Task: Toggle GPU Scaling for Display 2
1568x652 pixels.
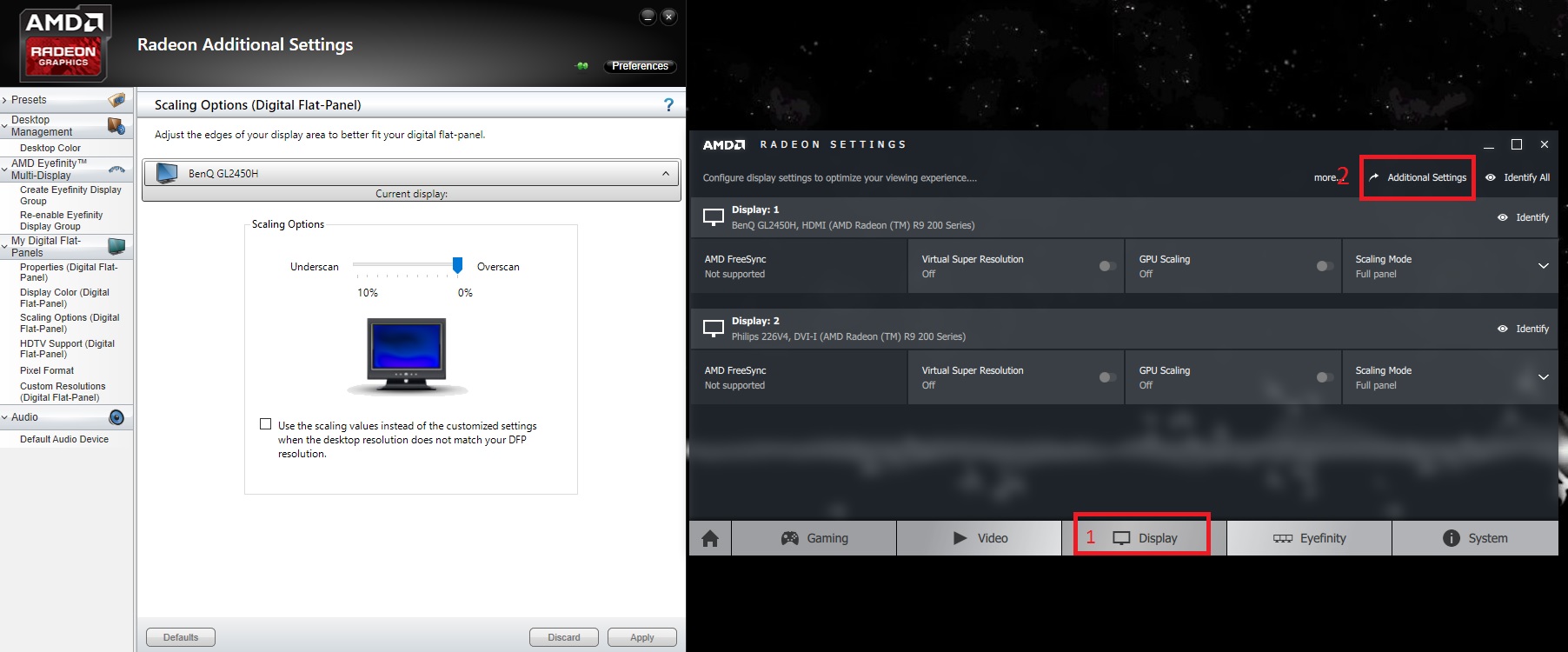Action: coord(1325,377)
